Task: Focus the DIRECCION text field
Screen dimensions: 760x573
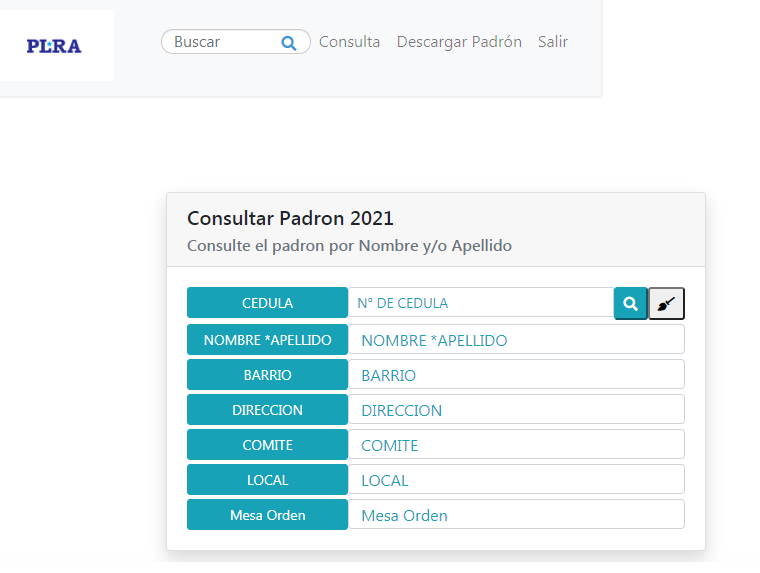Action: tap(516, 410)
